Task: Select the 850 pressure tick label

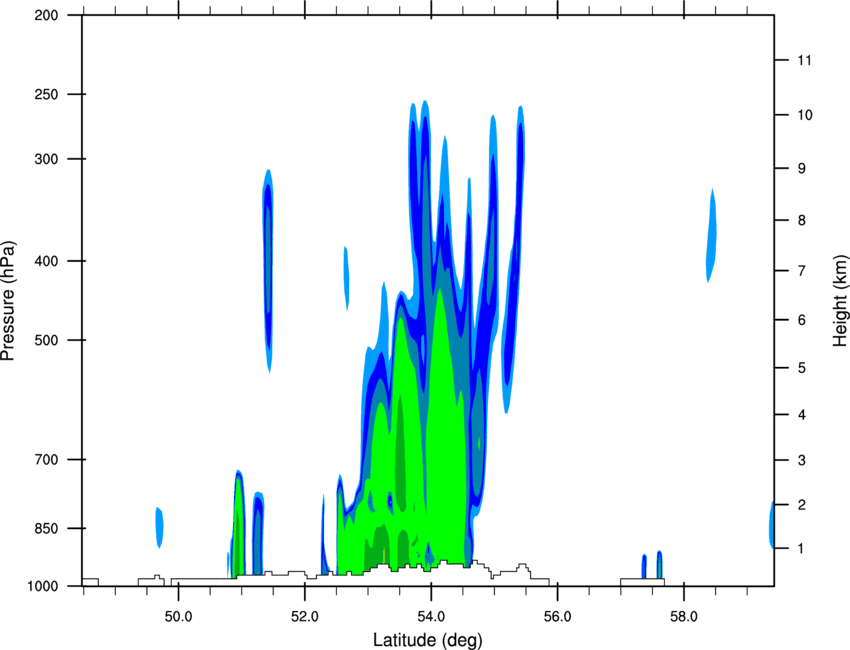Action: click(46, 528)
